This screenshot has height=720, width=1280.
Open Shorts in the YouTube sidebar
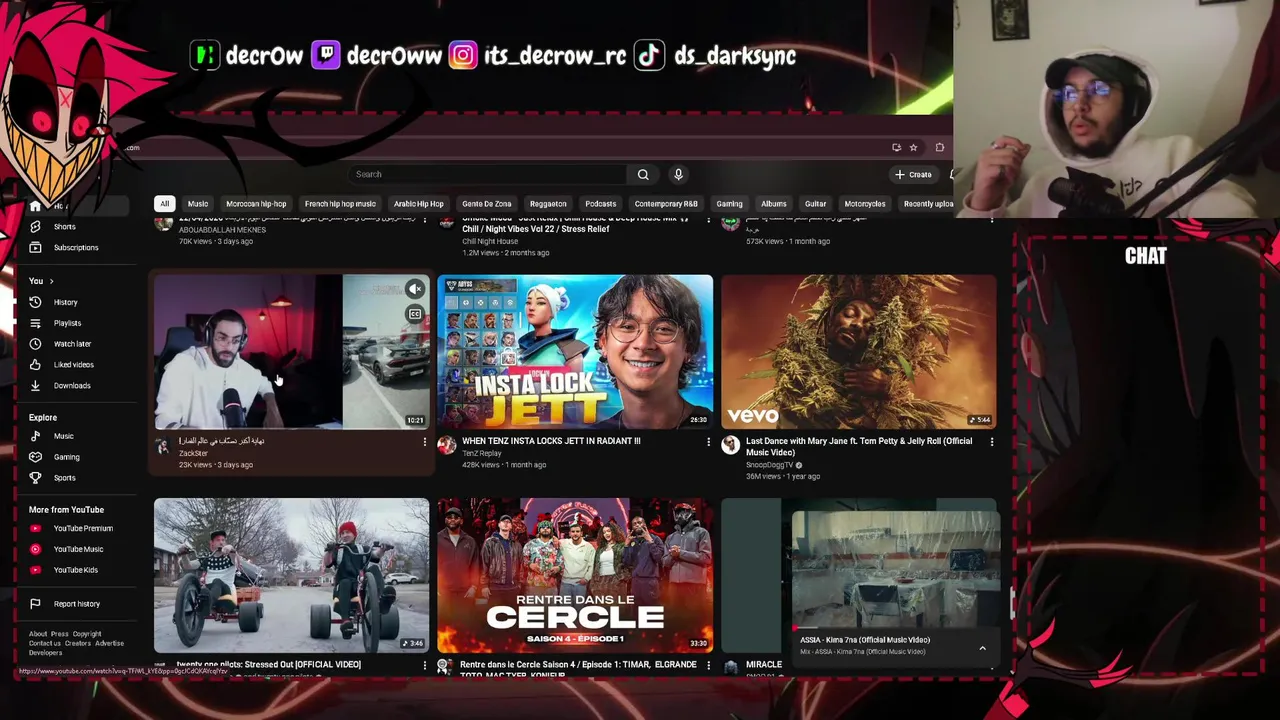pyautogui.click(x=64, y=227)
